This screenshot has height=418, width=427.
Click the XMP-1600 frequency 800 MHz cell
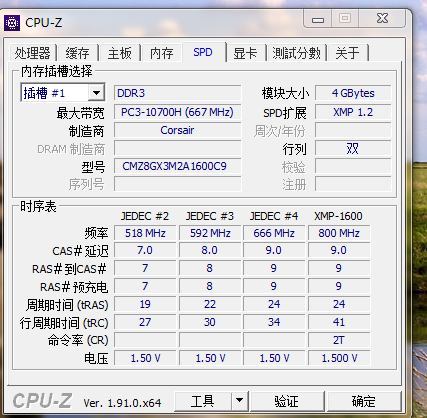339,233
